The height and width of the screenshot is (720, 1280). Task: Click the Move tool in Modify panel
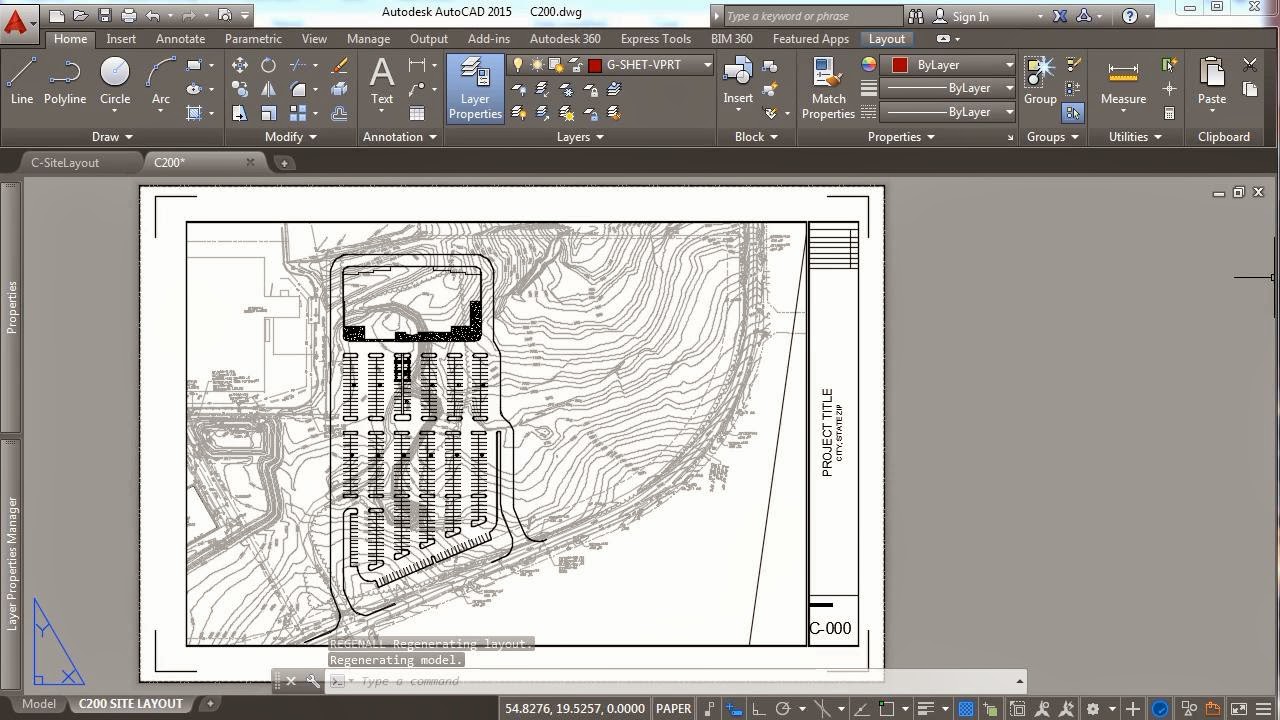240,65
